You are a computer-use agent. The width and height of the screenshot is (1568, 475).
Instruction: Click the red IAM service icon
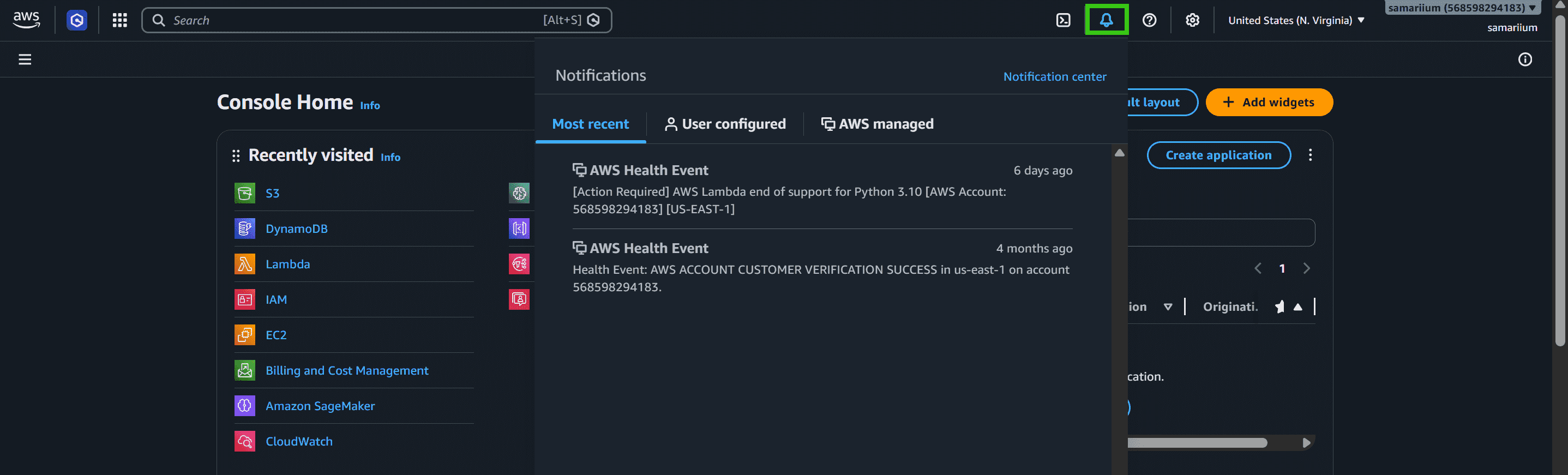tap(245, 299)
